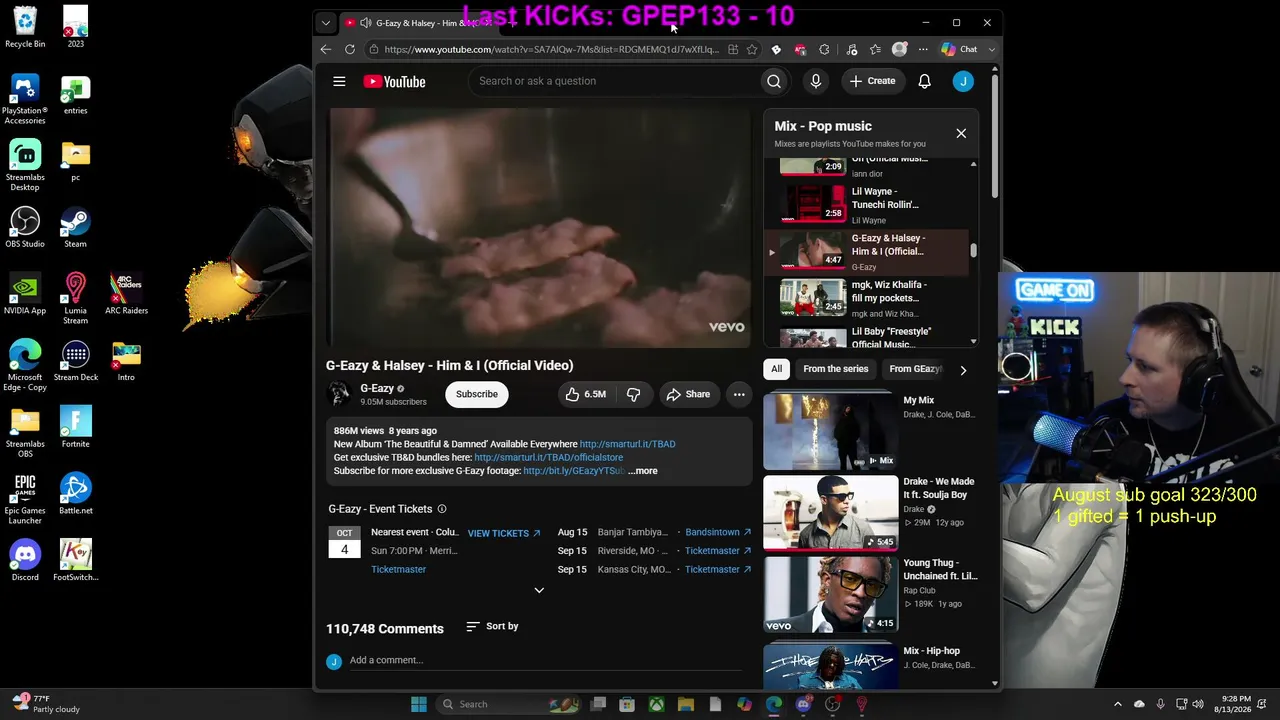Open the Steam desktop shortcut

(75, 227)
